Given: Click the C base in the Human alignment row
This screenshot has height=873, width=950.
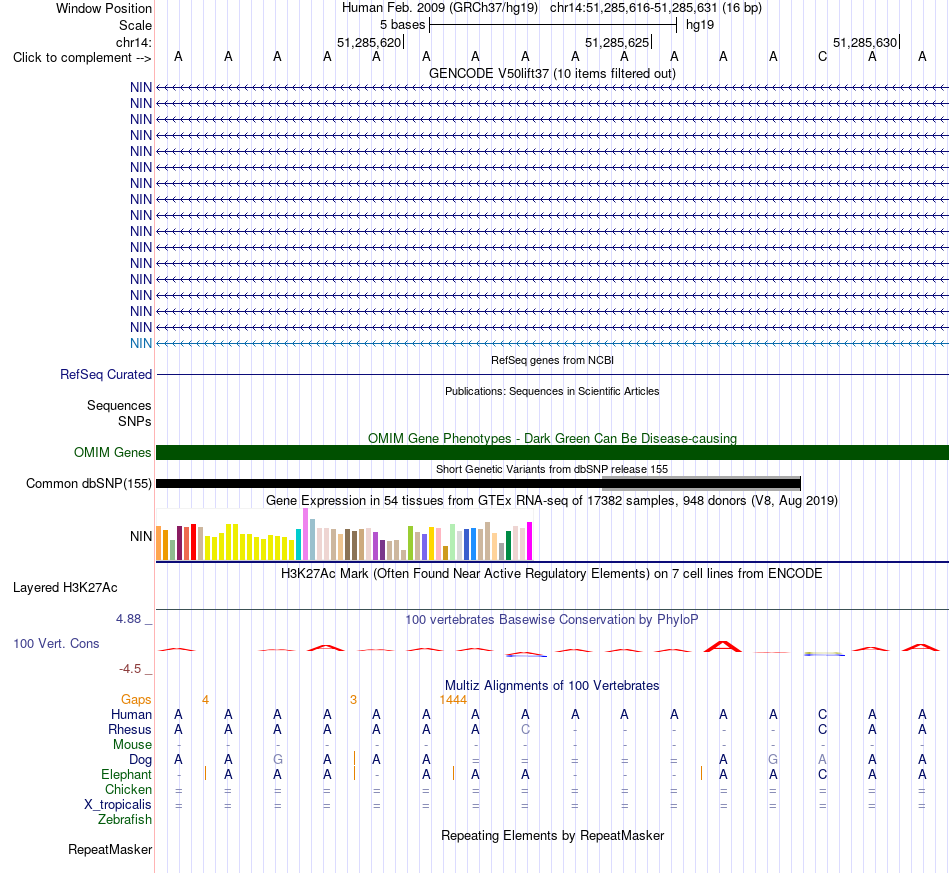Looking at the screenshot, I should coord(822,714).
